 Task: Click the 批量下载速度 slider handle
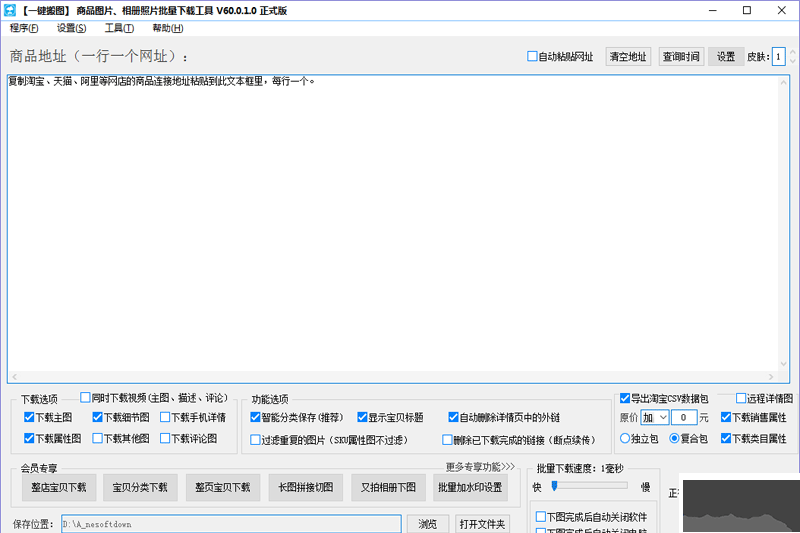point(555,486)
